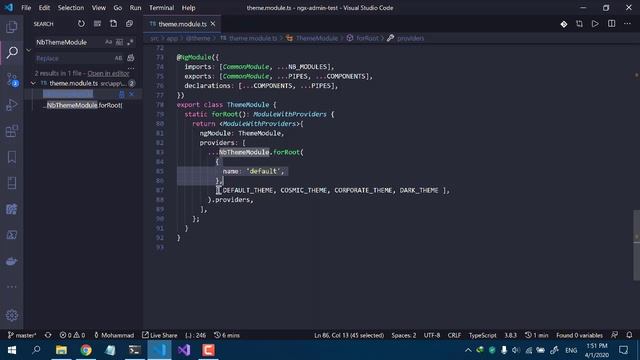Synchronize changes in status bar
The width and height of the screenshot is (640, 360).
click(48, 335)
